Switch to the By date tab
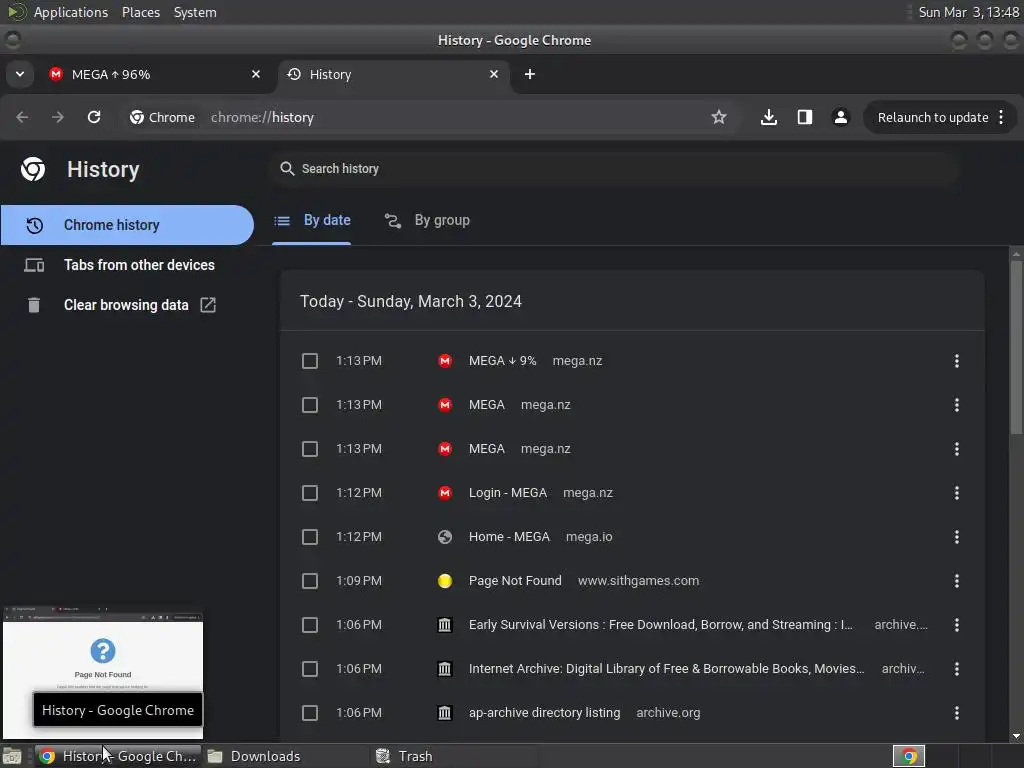The image size is (1024, 768). click(312, 221)
